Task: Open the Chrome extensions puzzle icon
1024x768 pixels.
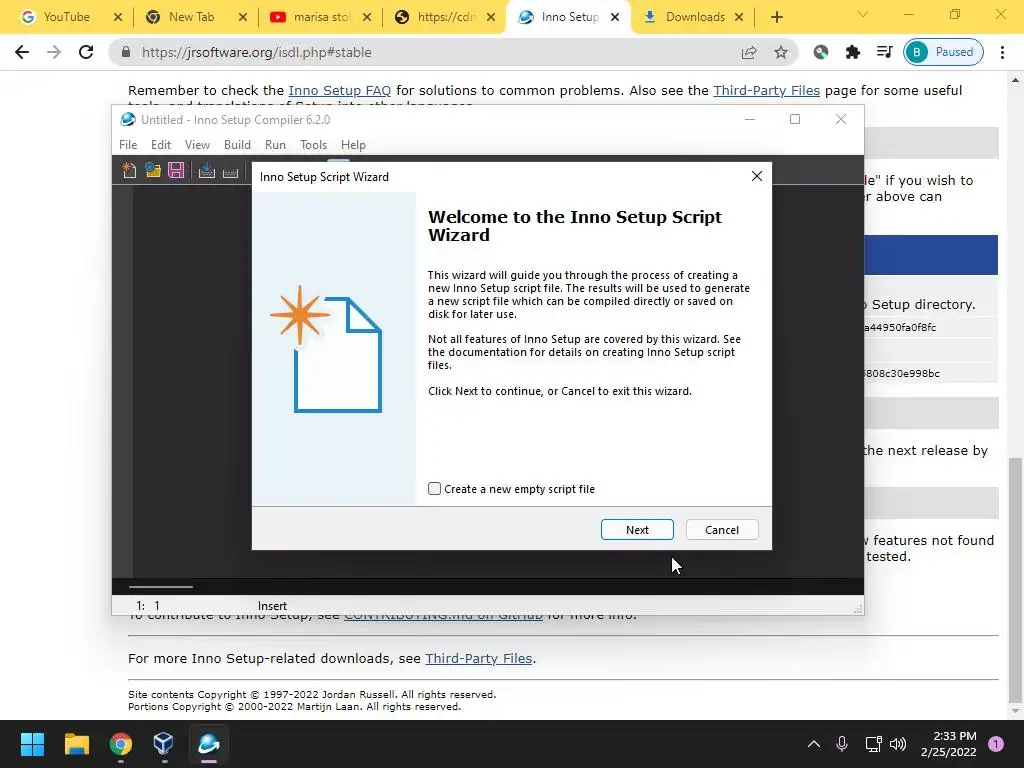Action: pos(852,52)
